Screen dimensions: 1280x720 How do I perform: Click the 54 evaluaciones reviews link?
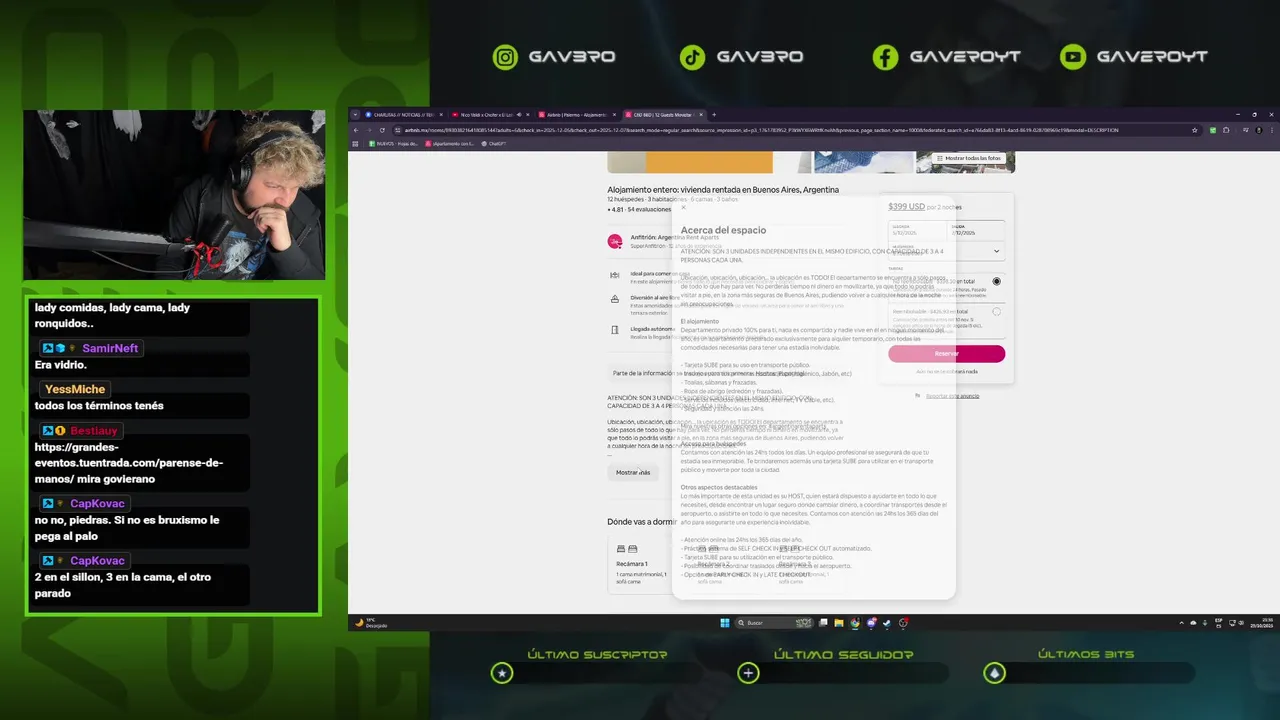[x=649, y=210]
